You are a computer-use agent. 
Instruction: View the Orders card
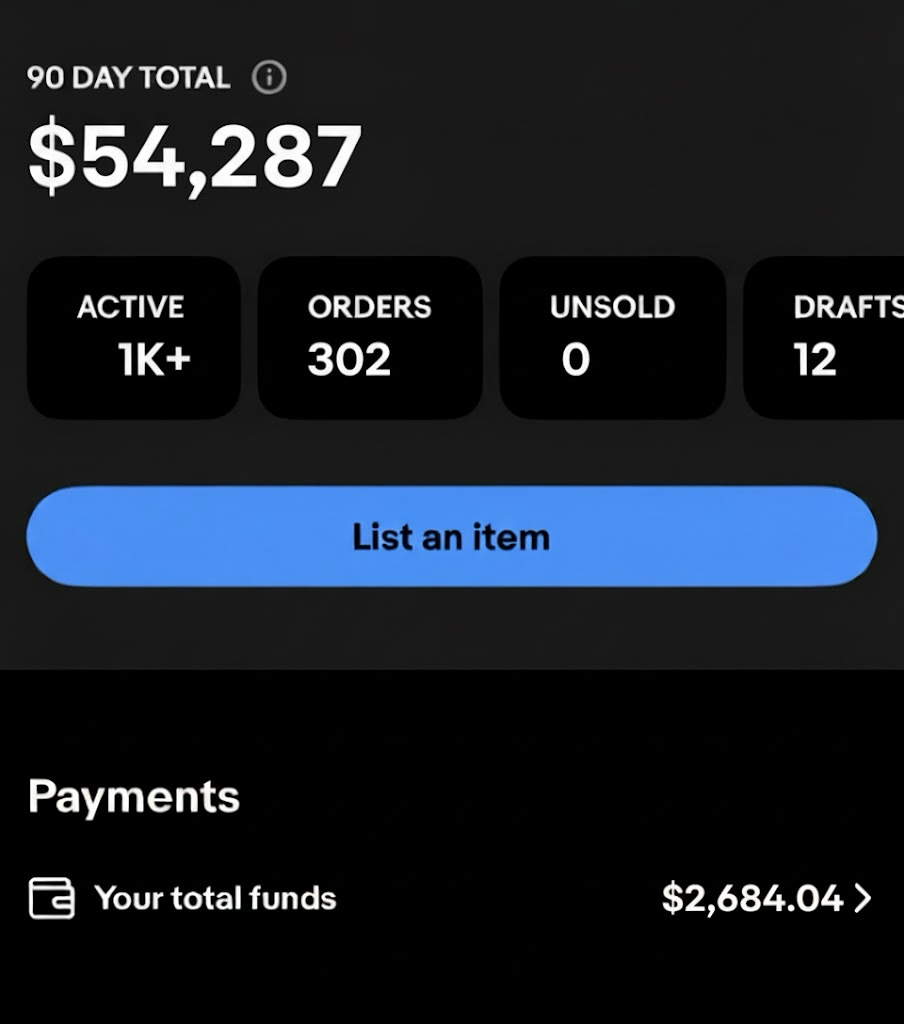point(370,337)
